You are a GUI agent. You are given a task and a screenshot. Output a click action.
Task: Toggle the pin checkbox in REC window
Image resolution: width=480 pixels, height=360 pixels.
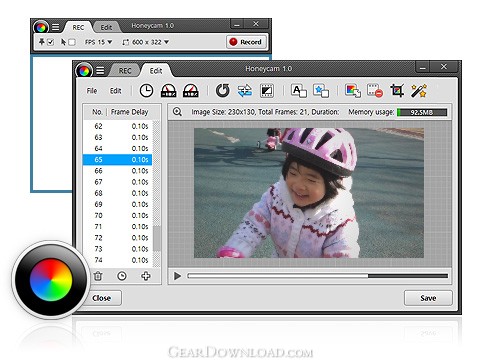click(50, 42)
